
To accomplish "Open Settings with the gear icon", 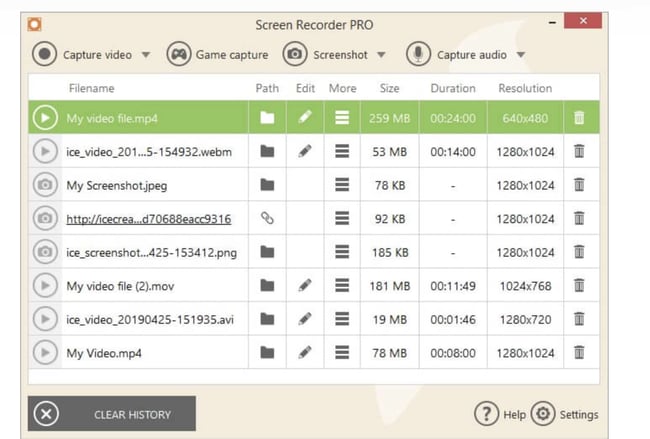I will [543, 414].
